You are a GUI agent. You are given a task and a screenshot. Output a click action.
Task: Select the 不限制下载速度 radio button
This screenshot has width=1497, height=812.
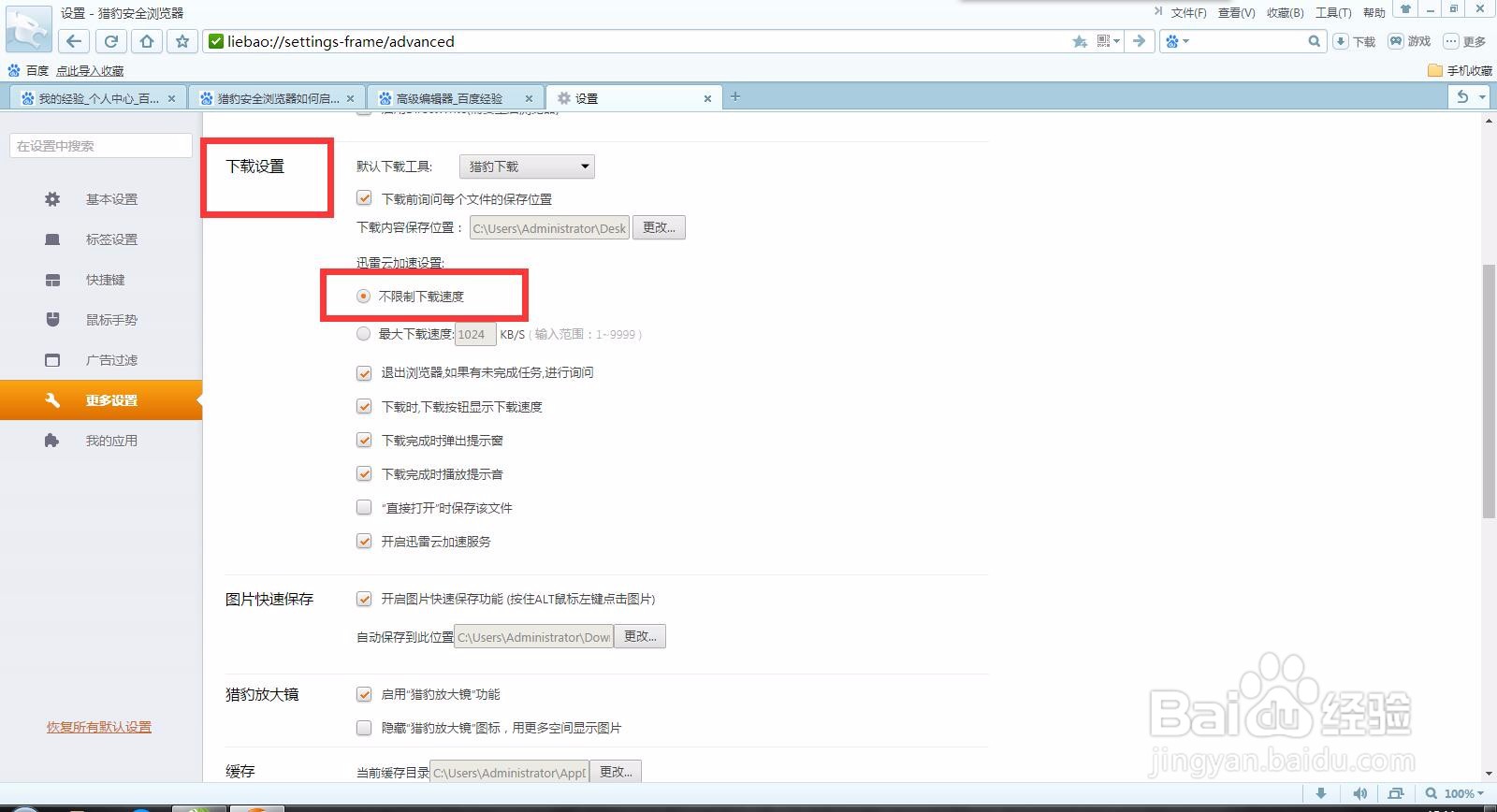coord(363,297)
